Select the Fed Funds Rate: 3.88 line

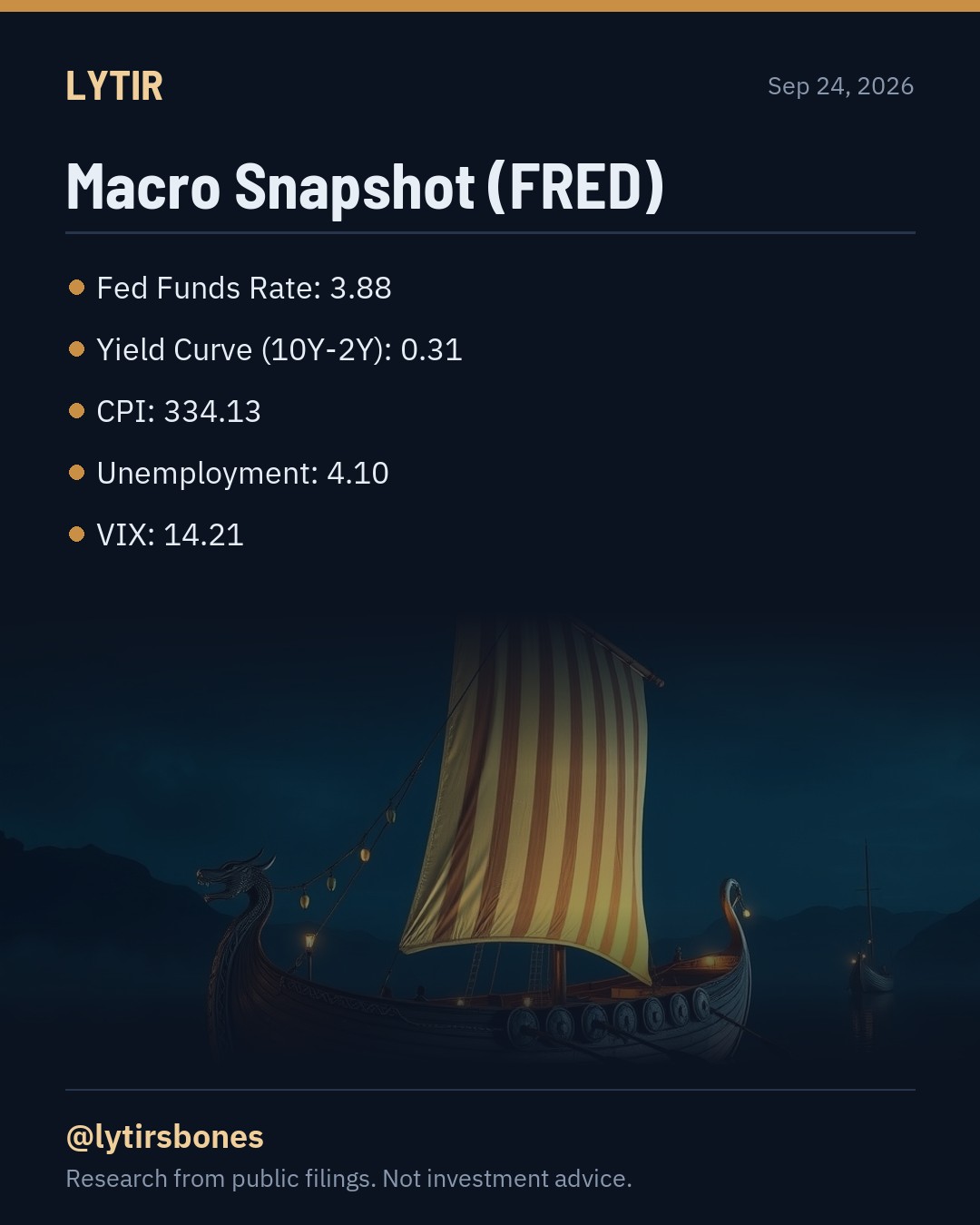[x=244, y=288]
